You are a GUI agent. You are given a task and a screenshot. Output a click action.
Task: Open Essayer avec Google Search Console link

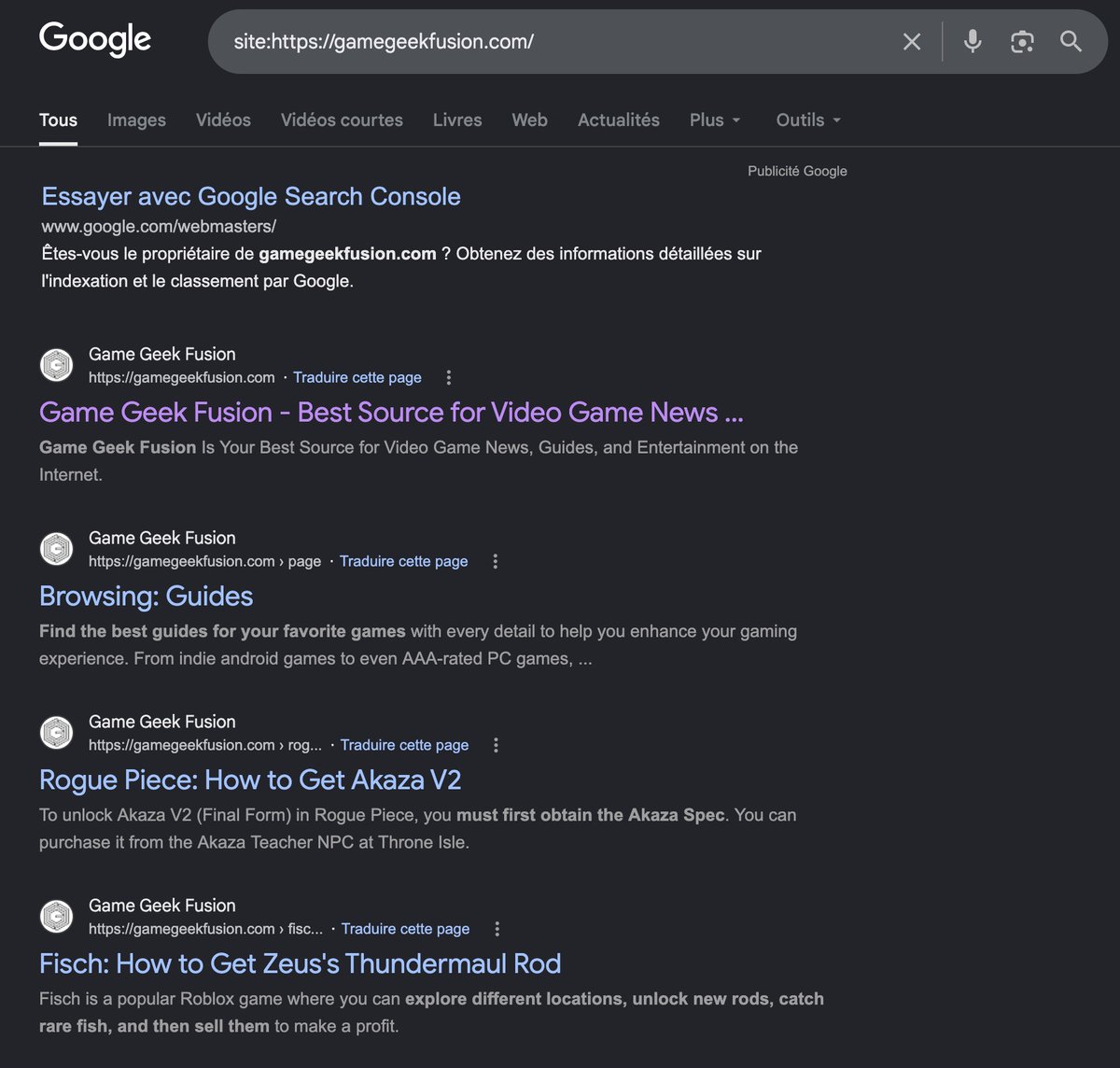point(251,196)
